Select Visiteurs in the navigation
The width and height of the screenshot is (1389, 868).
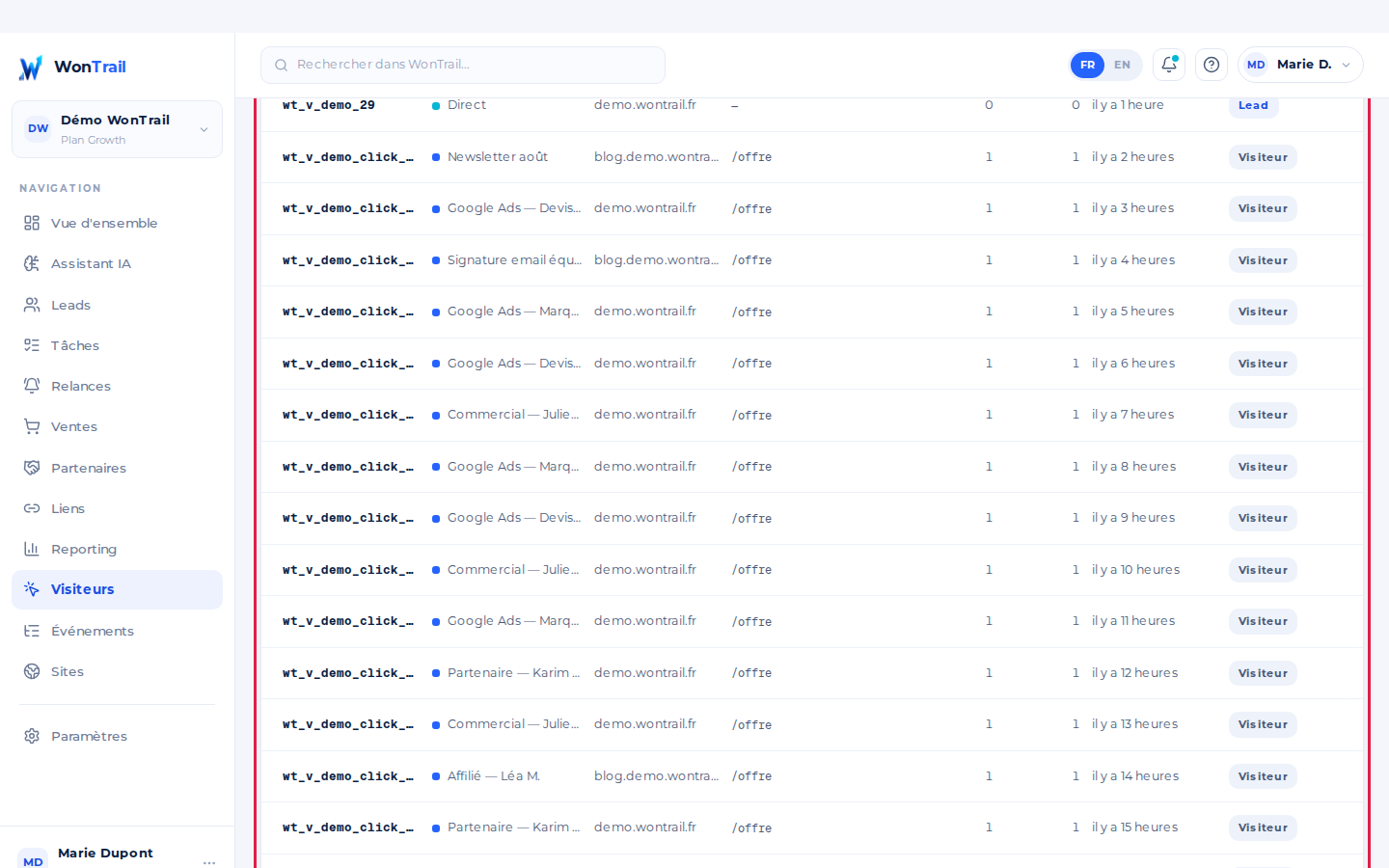pos(117,589)
